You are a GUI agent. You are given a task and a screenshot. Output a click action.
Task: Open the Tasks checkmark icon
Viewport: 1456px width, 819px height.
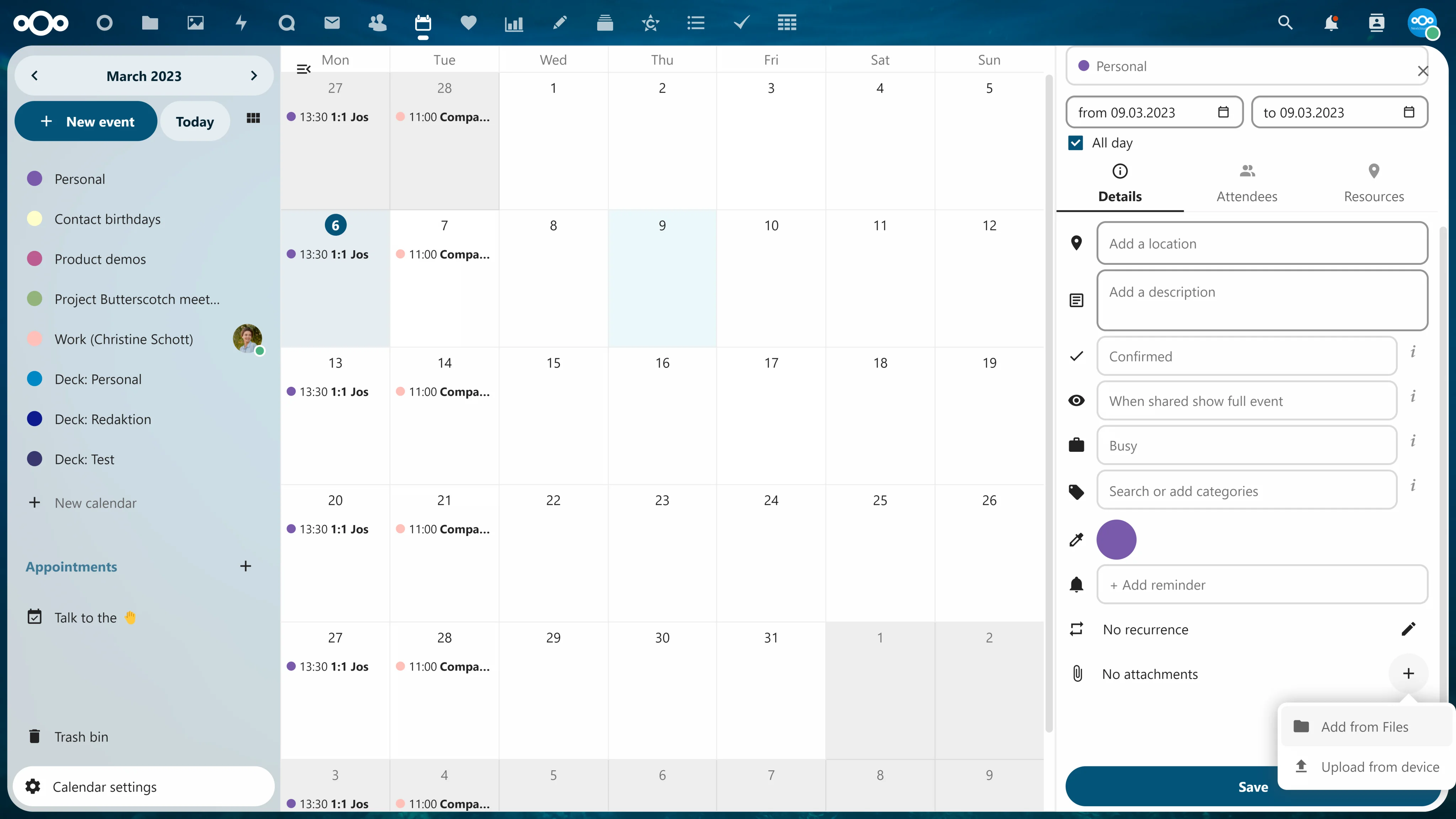(x=742, y=23)
